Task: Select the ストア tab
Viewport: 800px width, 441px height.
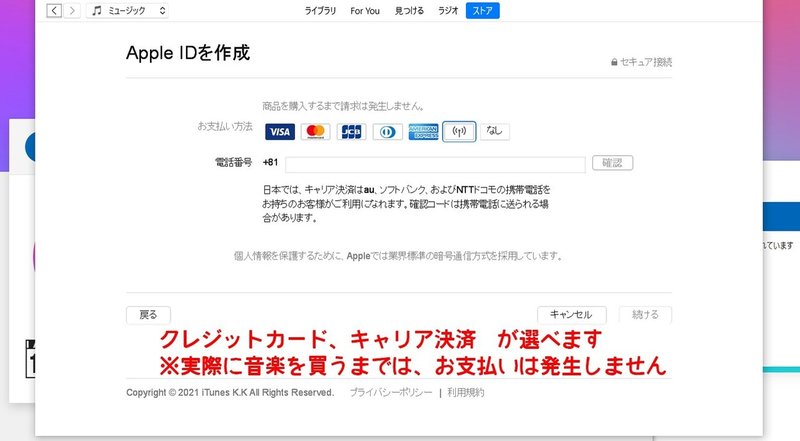Action: (x=483, y=11)
